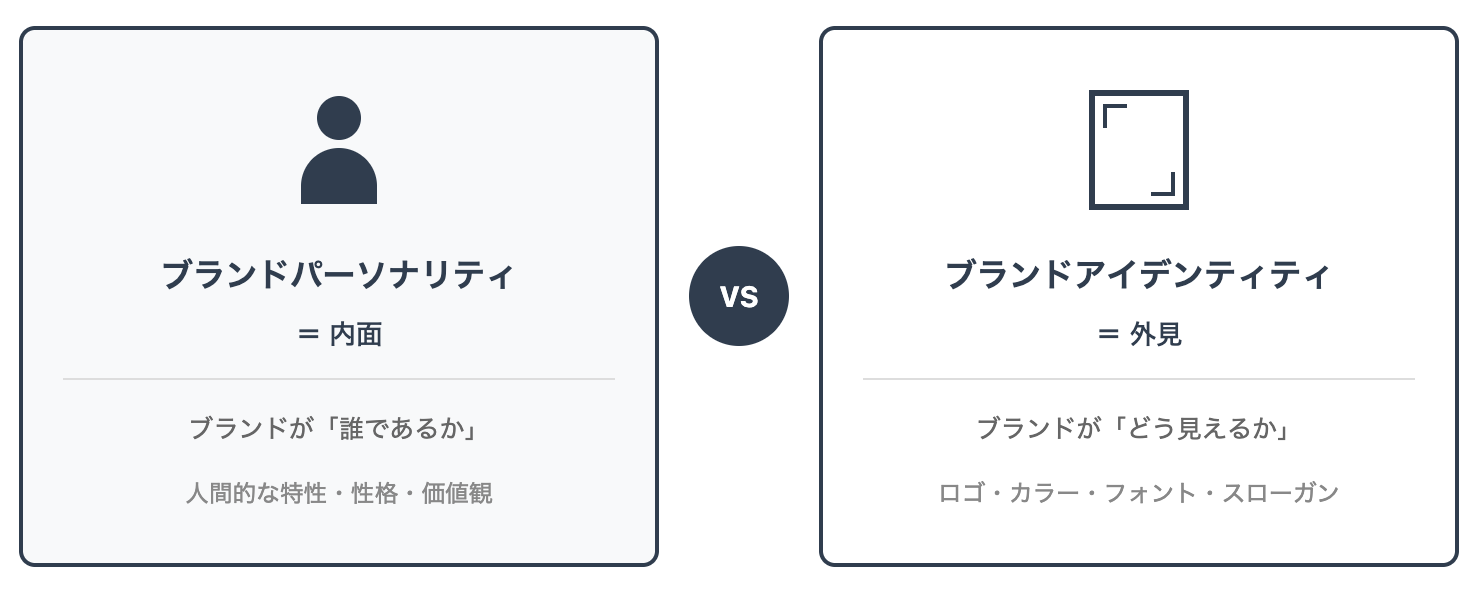The width and height of the screenshot is (1477, 593).
Task: Select the ブランドパーソナリティ heading
Action: pyautogui.click(x=339, y=275)
